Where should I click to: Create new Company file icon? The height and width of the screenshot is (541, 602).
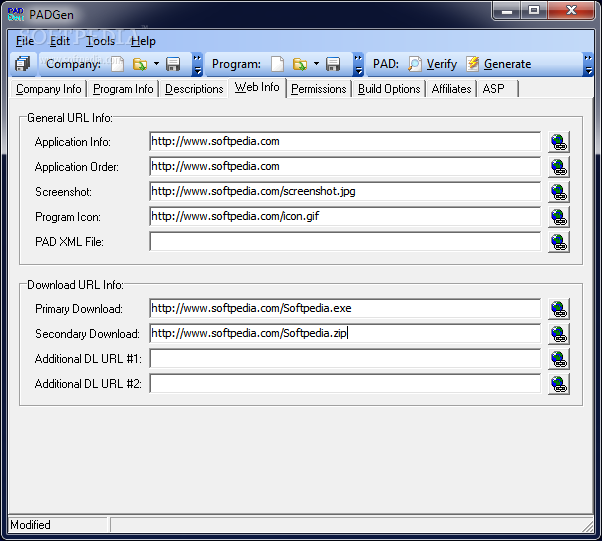[118, 64]
